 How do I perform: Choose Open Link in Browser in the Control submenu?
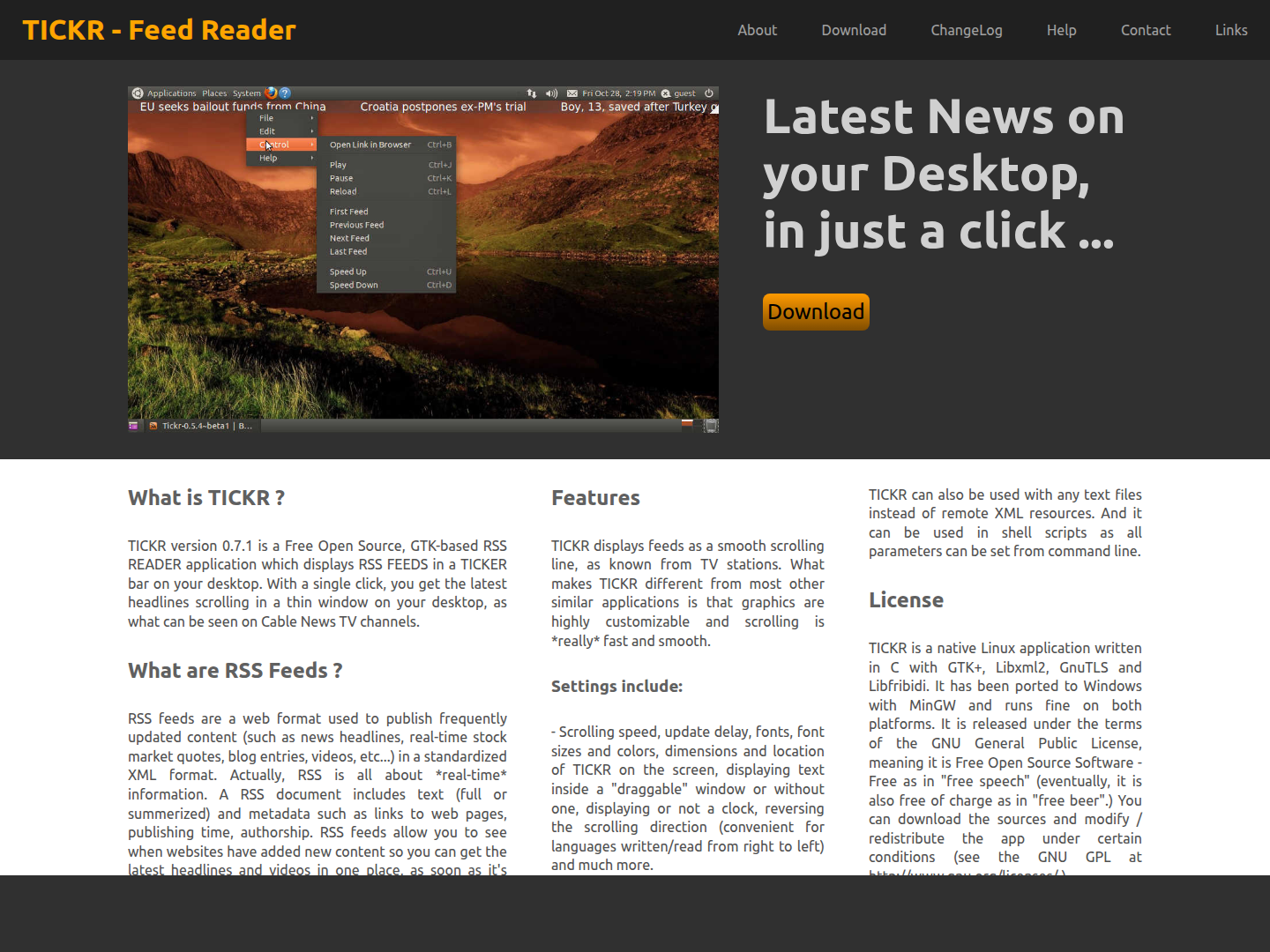pyautogui.click(x=386, y=145)
